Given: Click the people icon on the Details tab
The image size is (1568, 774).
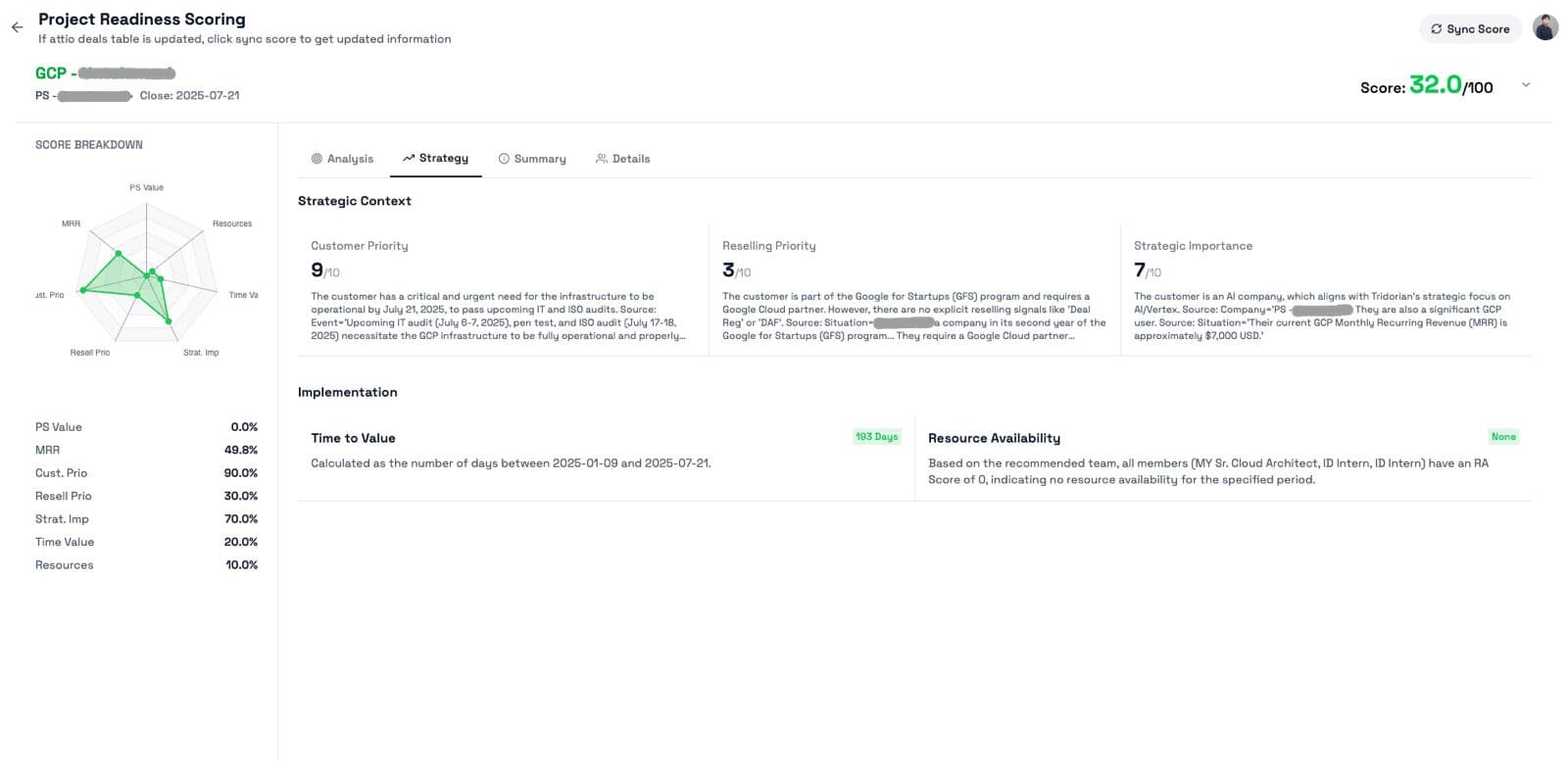Looking at the screenshot, I should pyautogui.click(x=601, y=158).
